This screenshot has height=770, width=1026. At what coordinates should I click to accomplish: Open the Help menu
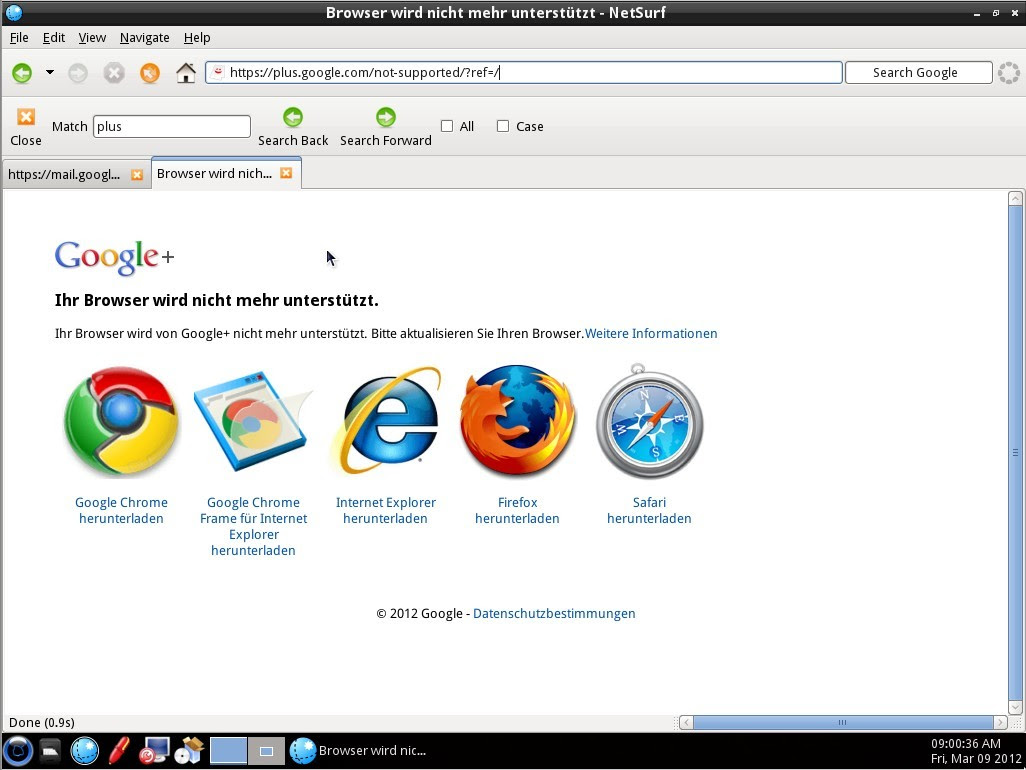click(197, 37)
